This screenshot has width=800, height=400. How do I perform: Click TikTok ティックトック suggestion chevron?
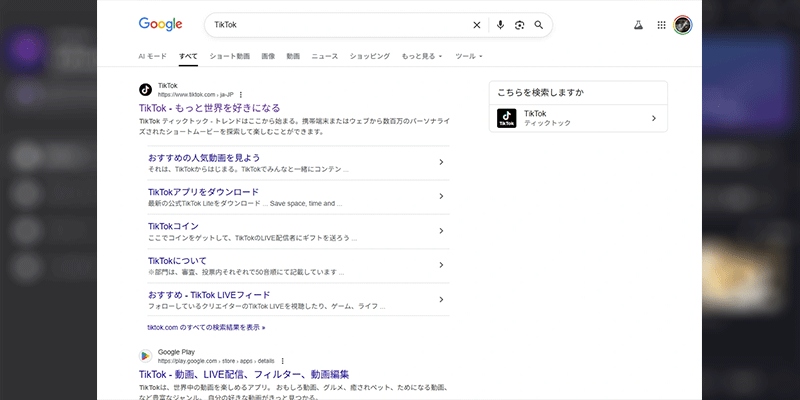[654, 118]
